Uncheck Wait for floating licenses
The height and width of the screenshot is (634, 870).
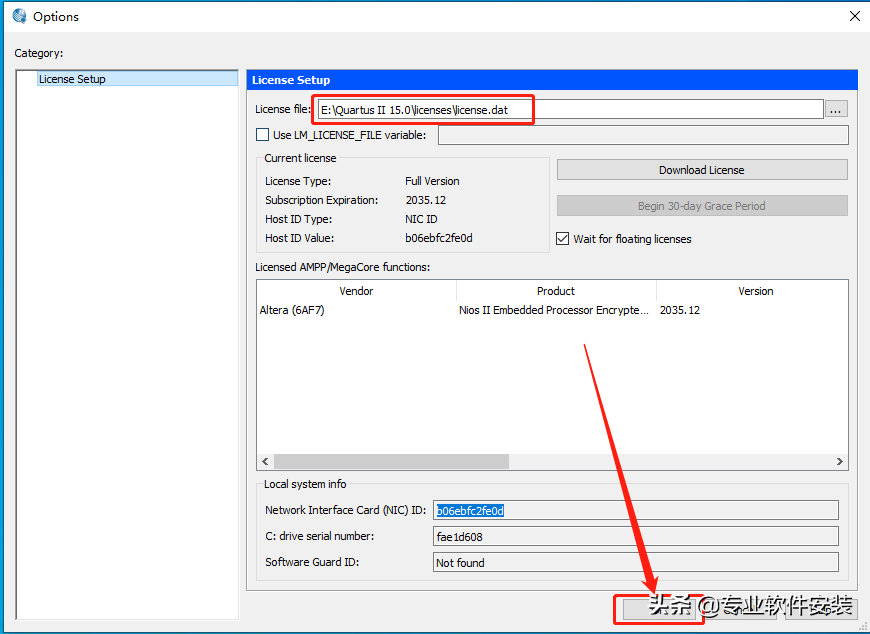[x=563, y=239]
